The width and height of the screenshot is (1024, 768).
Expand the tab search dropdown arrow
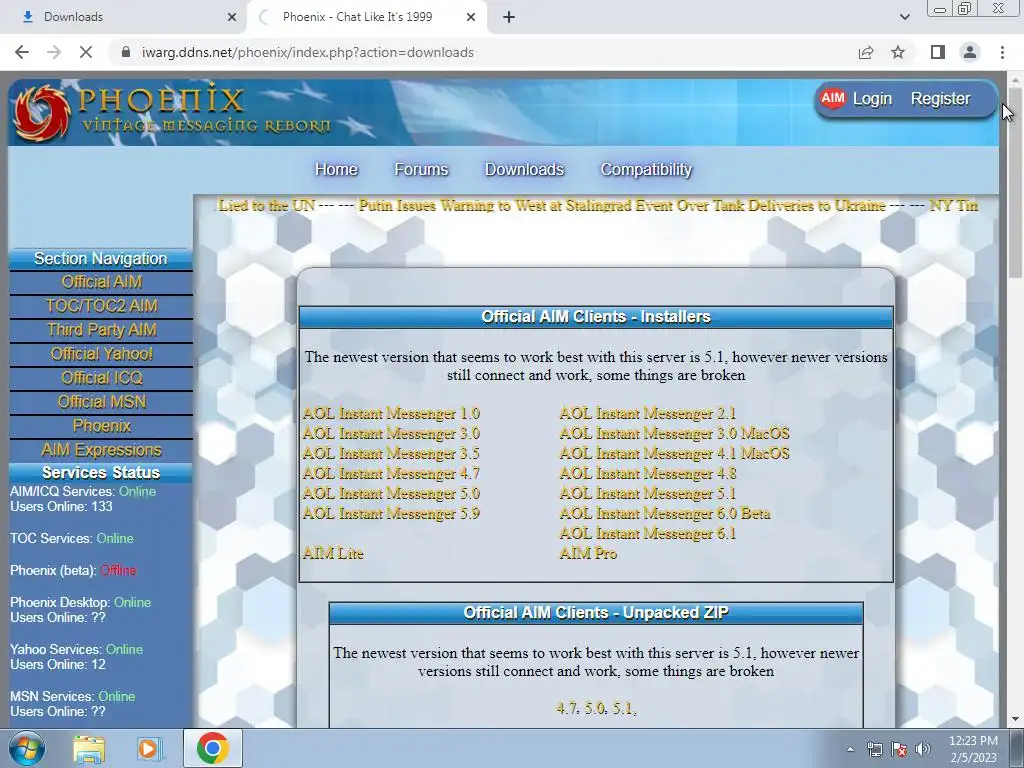pos(904,17)
